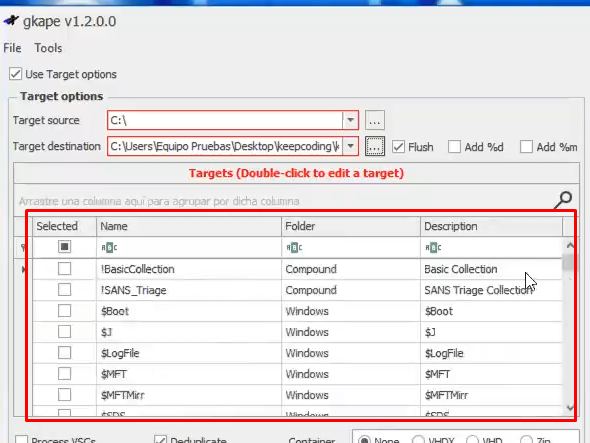Click the search magnifier icon above the targets grid
The width and height of the screenshot is (590, 443).
(563, 200)
